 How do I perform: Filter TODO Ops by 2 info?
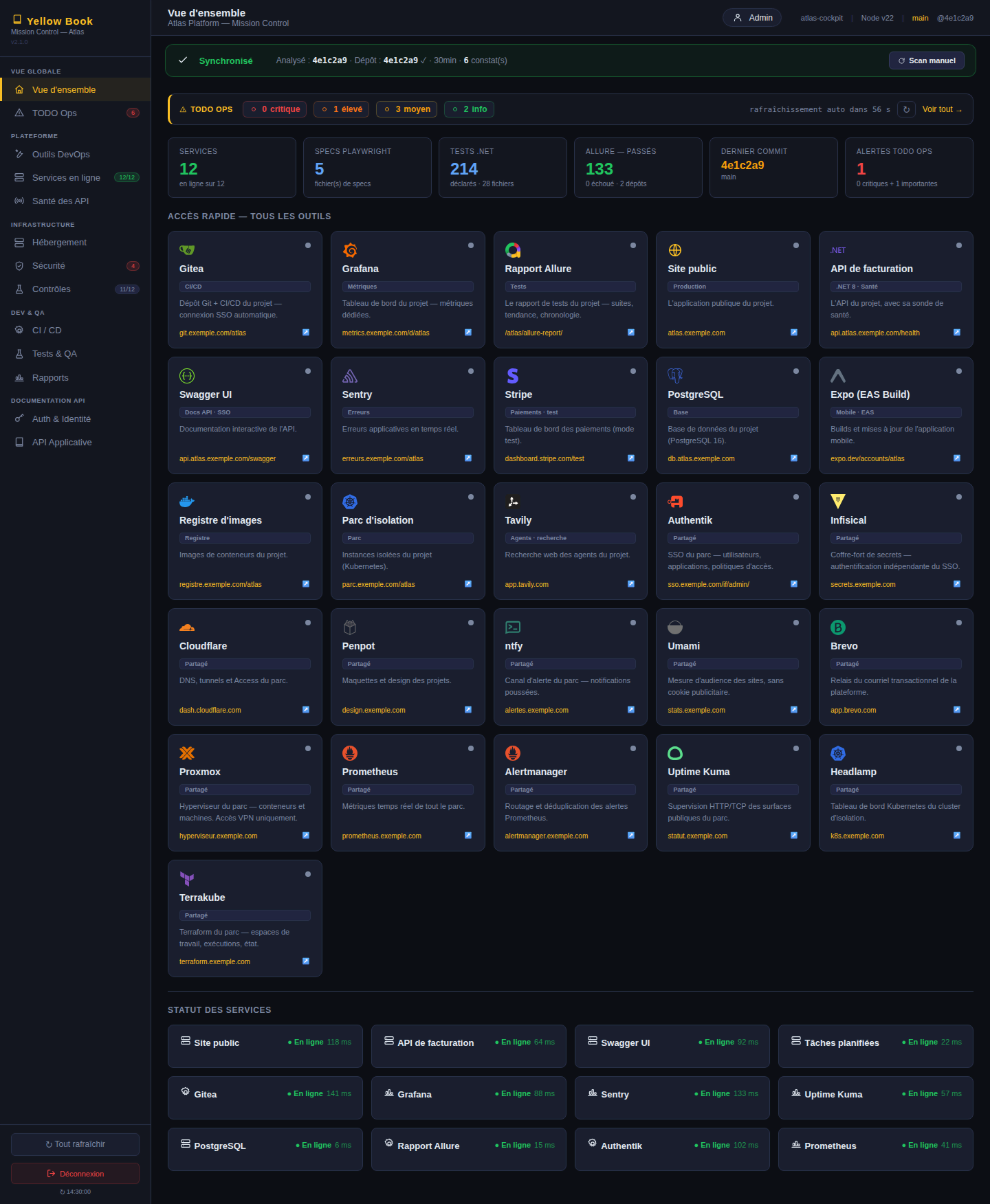pyautogui.click(x=469, y=109)
